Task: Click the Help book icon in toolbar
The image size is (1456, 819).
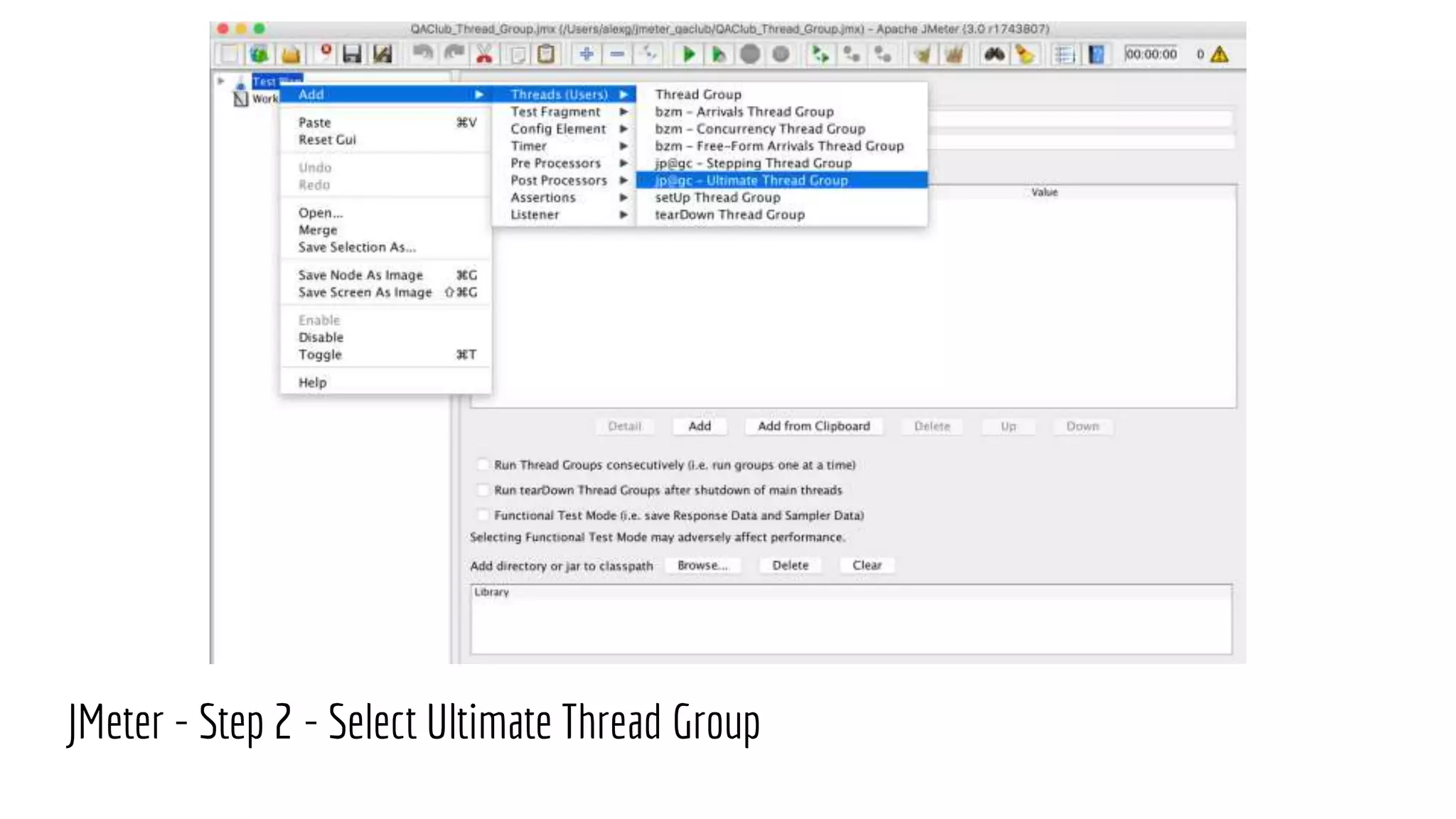Action: [1096, 54]
